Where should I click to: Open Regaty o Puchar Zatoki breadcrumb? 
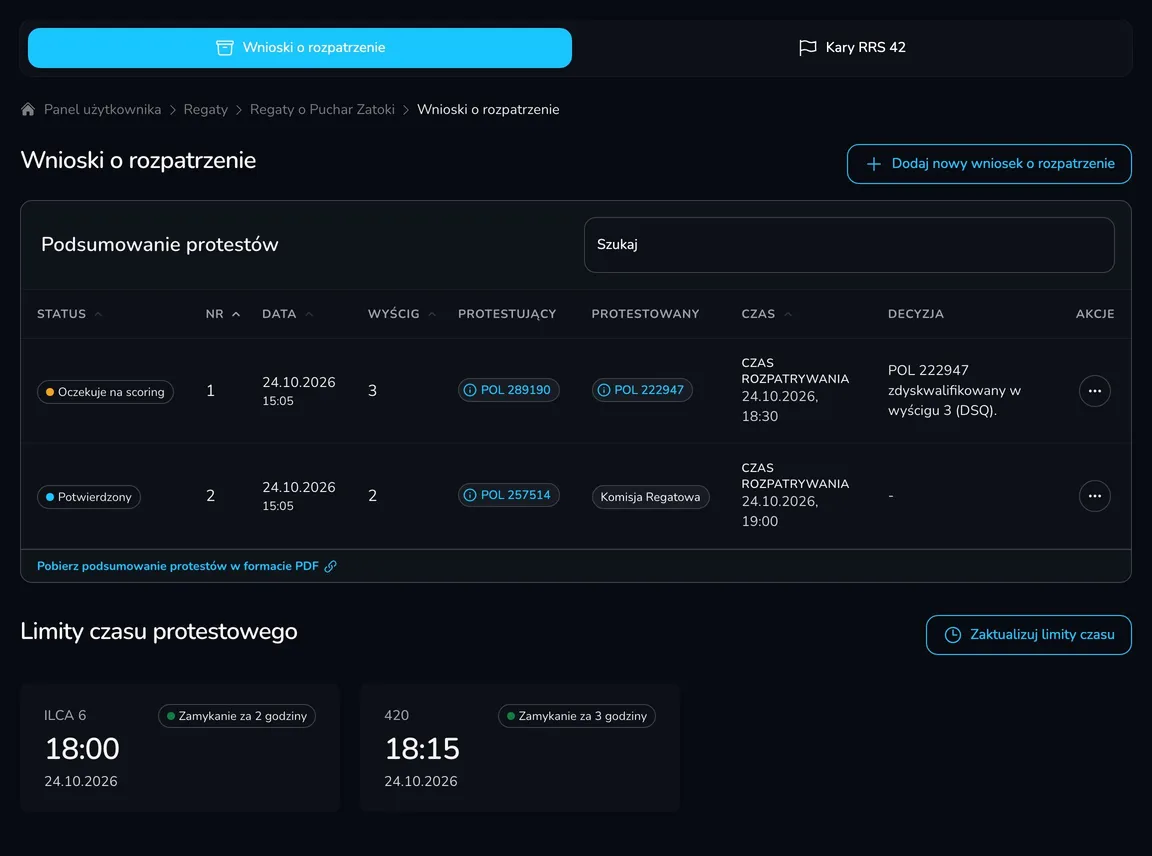[322, 109]
